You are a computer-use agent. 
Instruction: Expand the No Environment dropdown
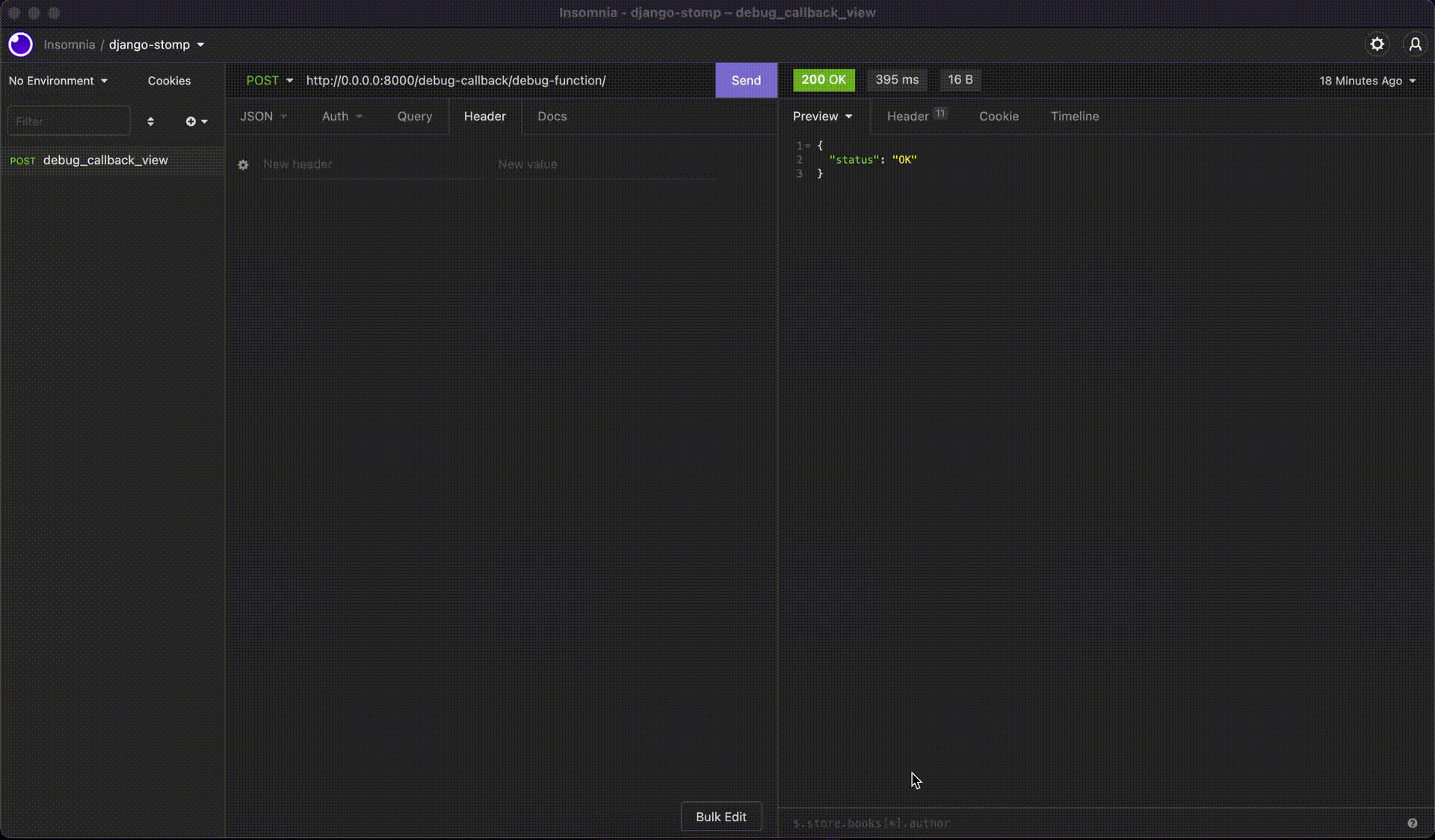coord(58,81)
